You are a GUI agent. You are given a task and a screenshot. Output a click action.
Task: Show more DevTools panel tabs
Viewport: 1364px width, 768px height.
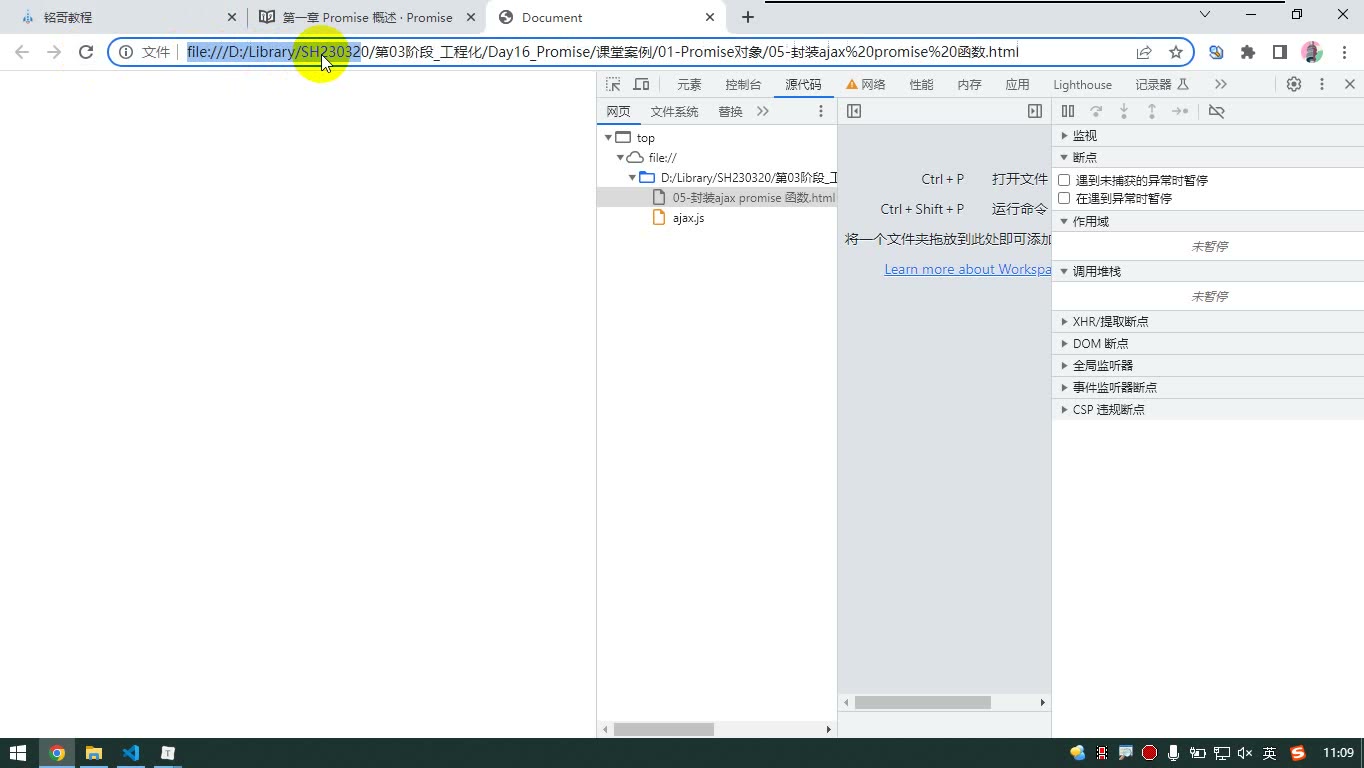(x=1220, y=85)
